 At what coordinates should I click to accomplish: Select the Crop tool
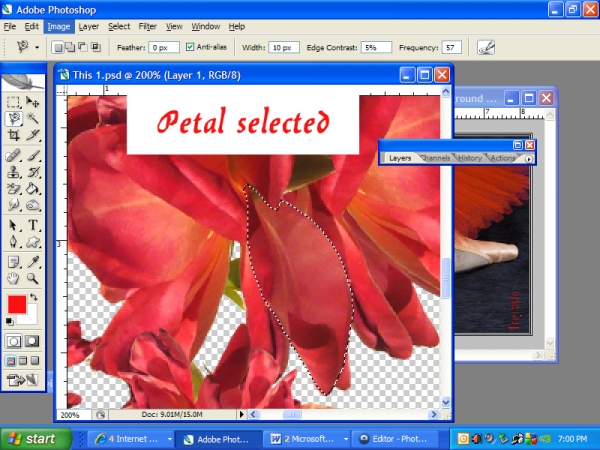13,135
